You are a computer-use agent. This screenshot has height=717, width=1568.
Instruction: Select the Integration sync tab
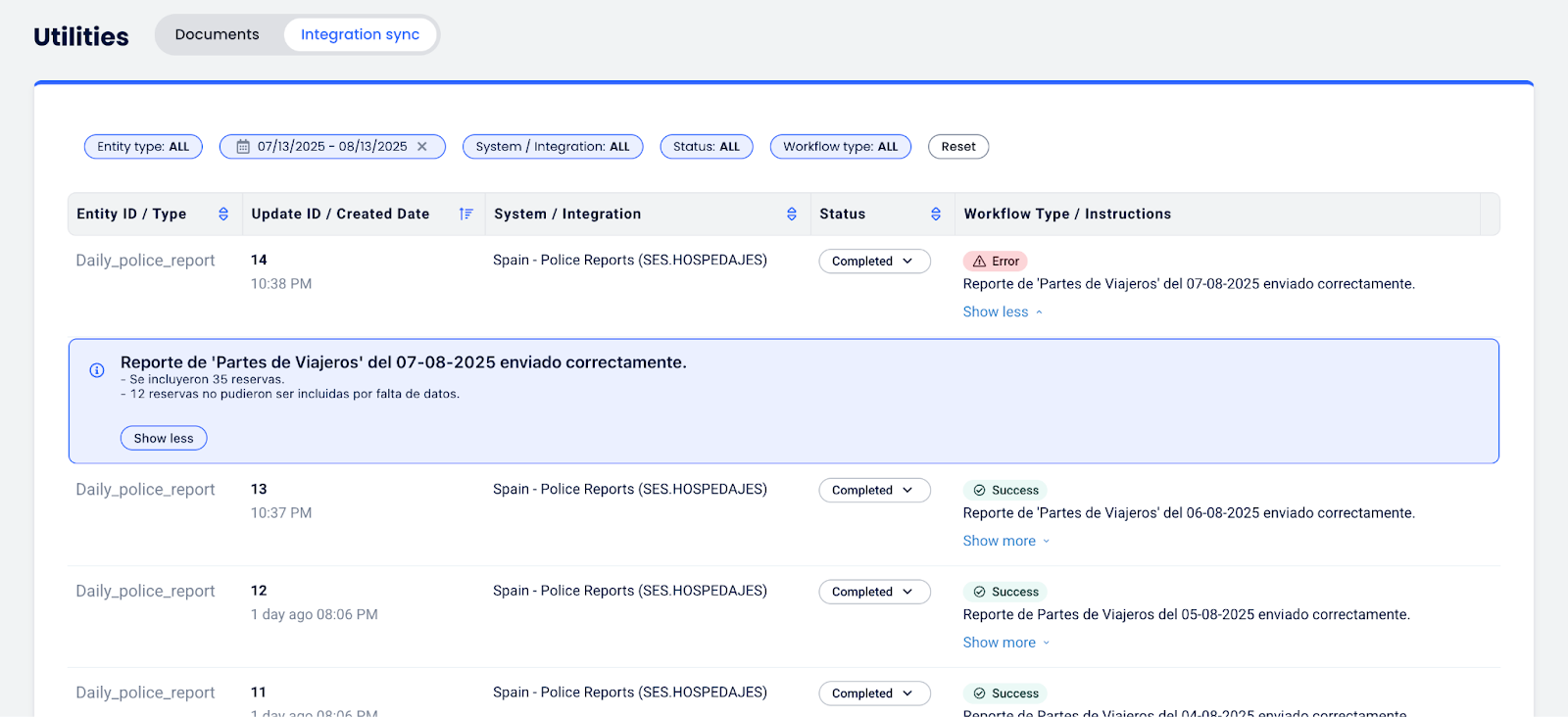(360, 34)
